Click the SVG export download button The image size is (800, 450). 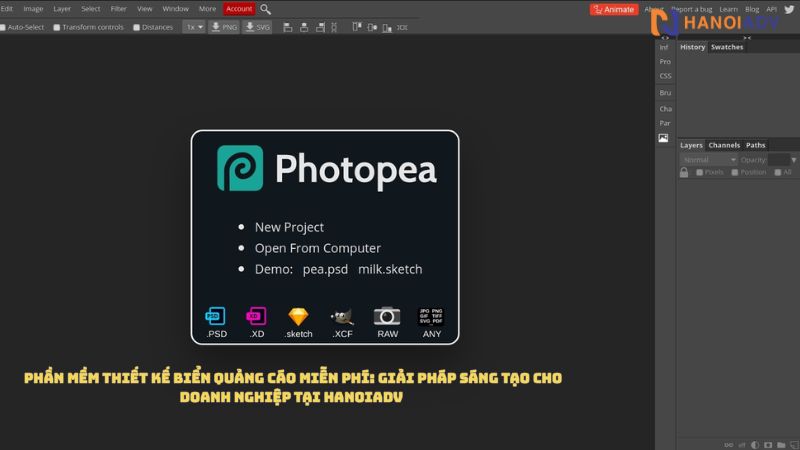click(257, 27)
